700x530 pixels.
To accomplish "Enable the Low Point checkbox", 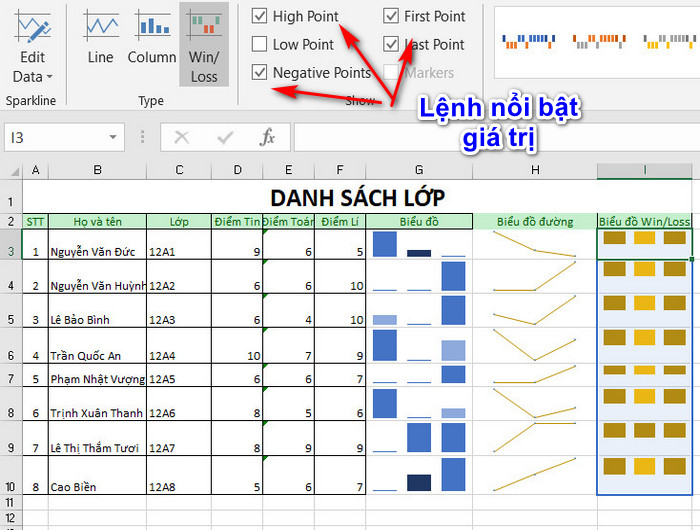I will click(x=259, y=44).
